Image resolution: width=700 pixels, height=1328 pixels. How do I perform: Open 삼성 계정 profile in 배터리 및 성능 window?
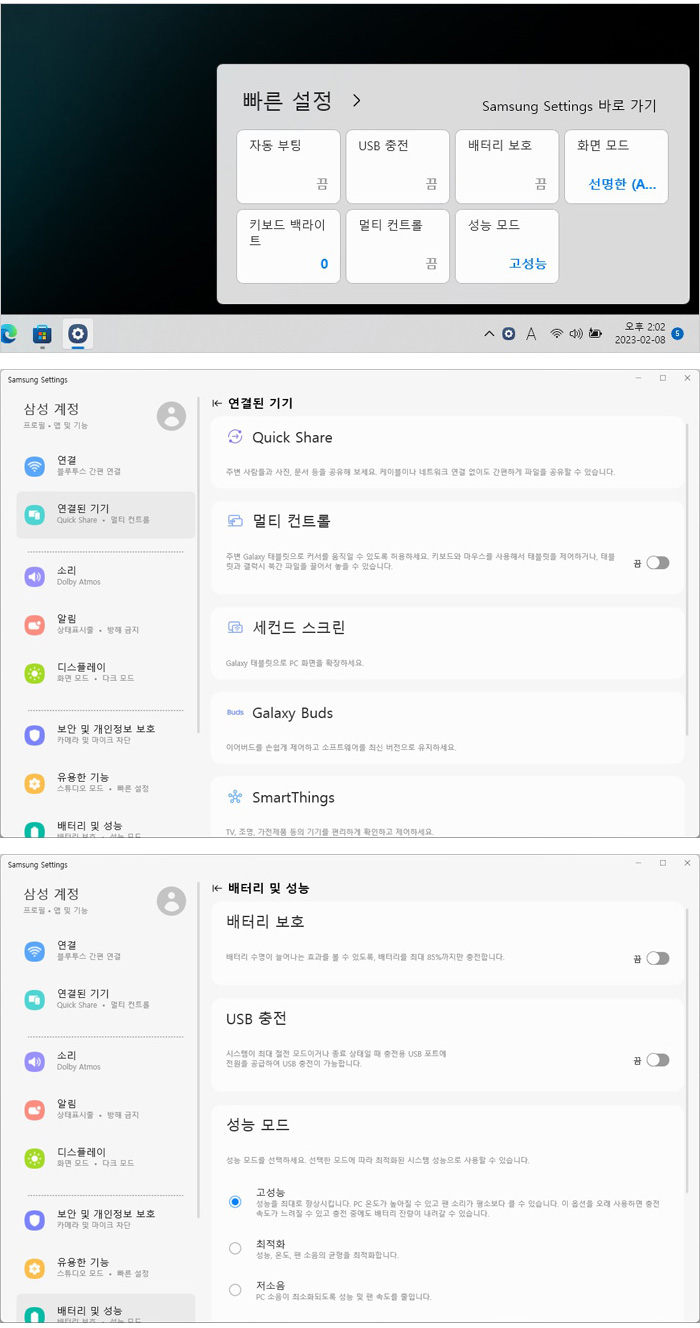coord(106,901)
